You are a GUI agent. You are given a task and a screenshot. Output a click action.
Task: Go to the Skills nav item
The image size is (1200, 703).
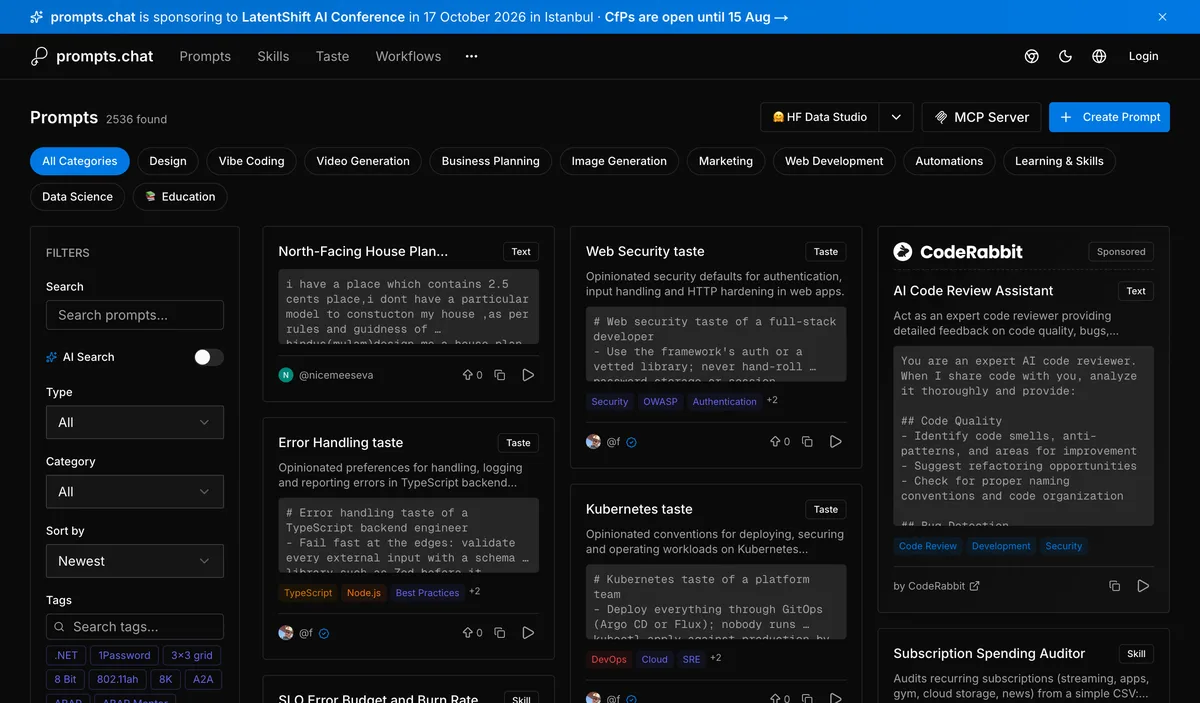[273, 57]
